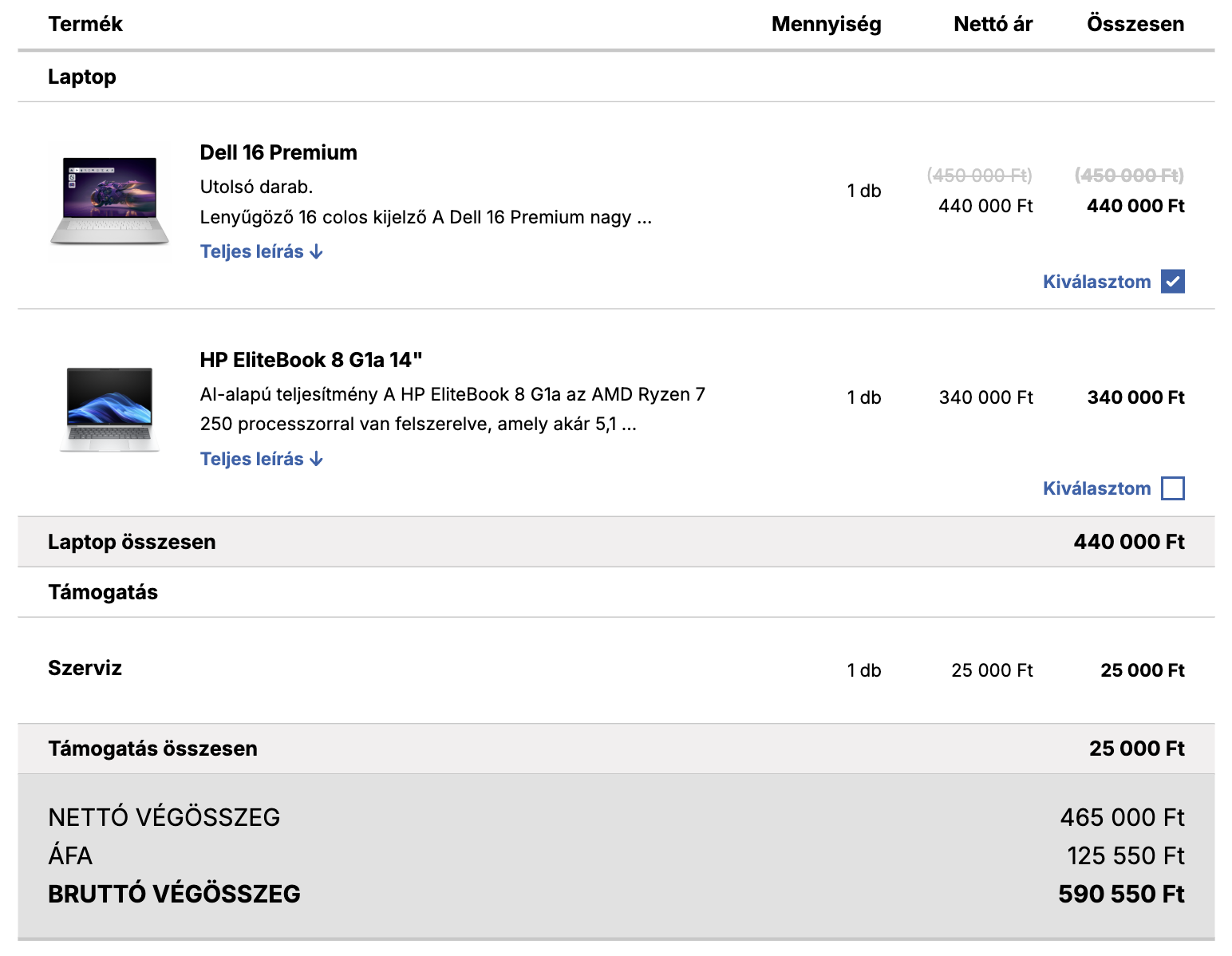
Task: Click the Kiválasztom label under HP EliteBook
Action: (x=1096, y=488)
